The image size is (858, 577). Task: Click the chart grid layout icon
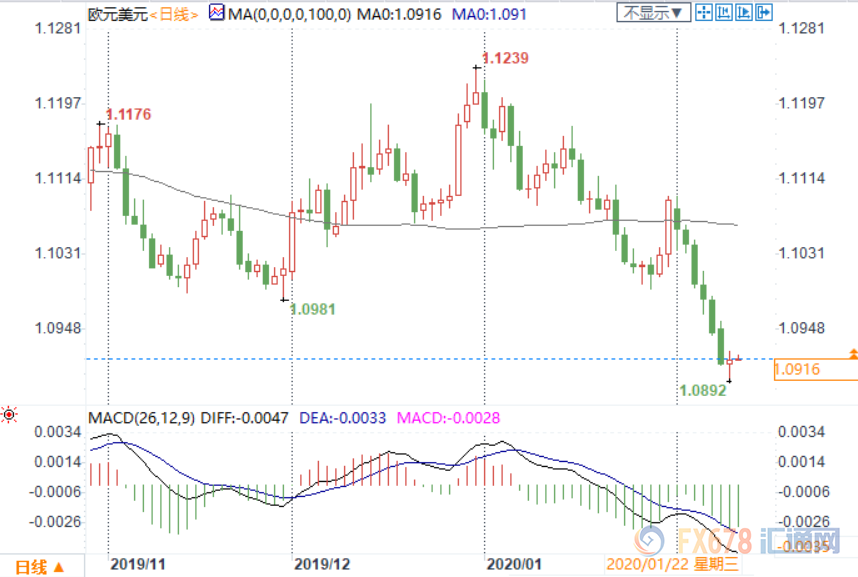[x=704, y=13]
